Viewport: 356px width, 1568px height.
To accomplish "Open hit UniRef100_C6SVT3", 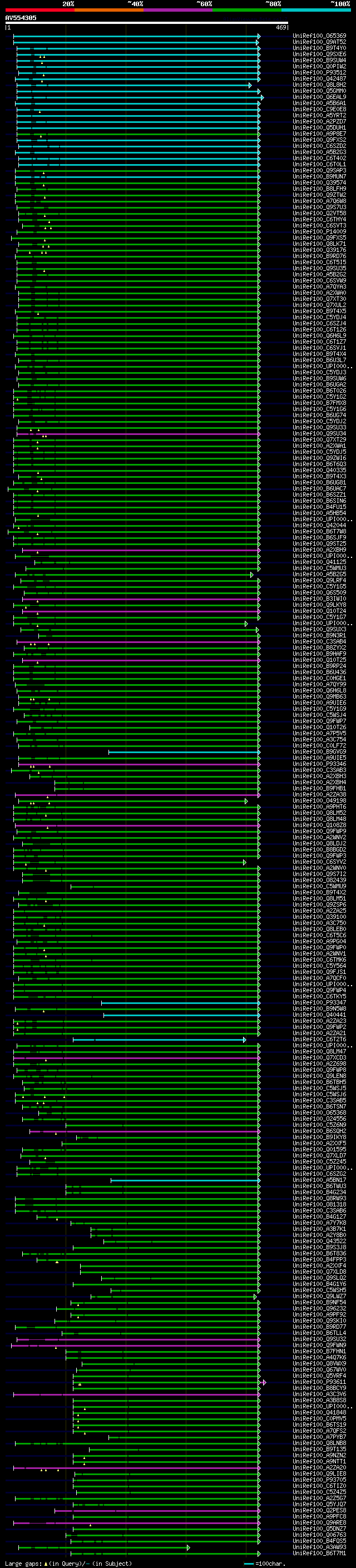I will coord(319,226).
